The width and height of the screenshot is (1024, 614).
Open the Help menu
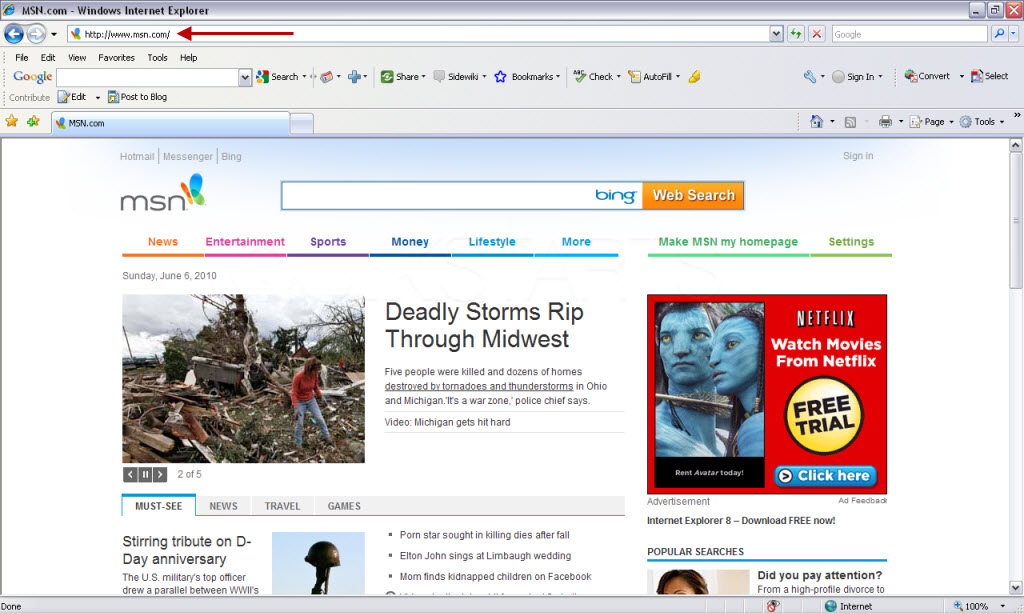(x=188, y=57)
